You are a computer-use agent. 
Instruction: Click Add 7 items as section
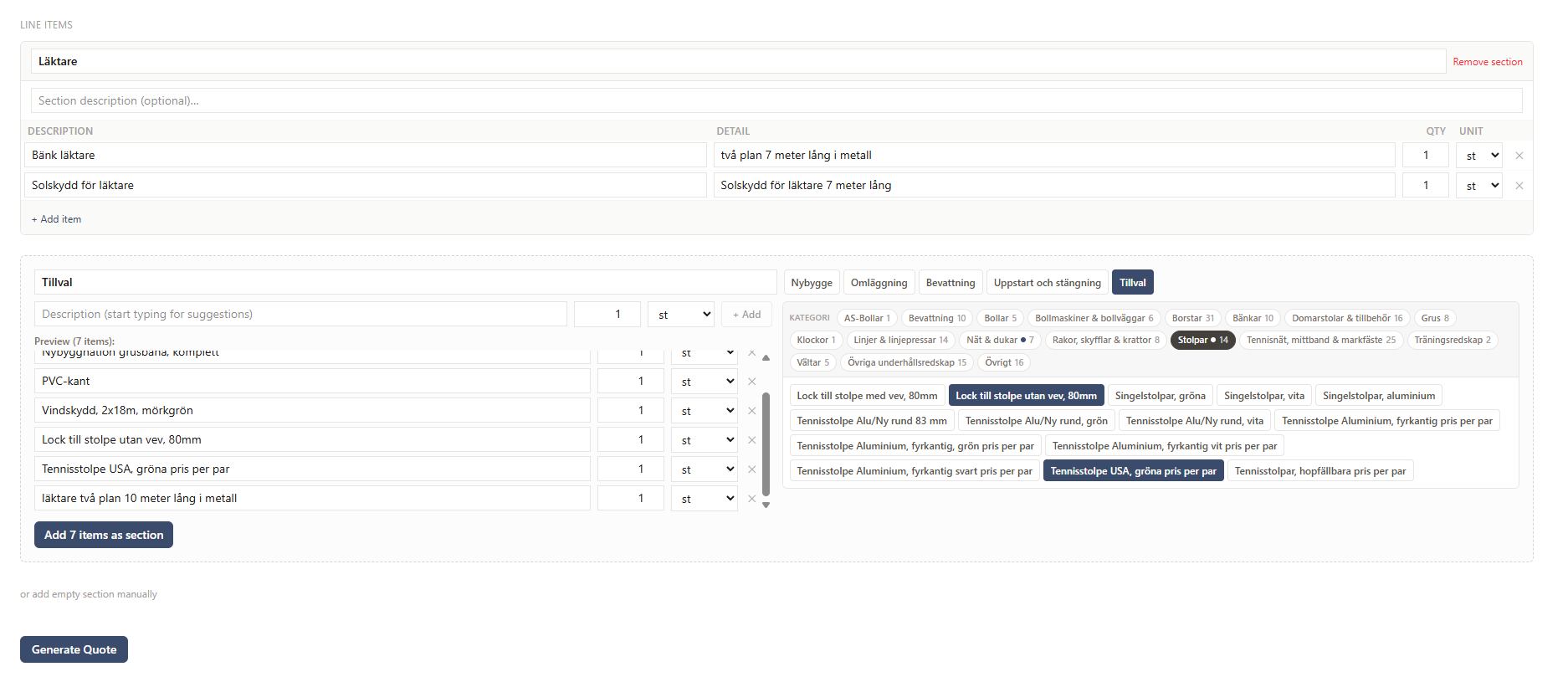tap(104, 535)
